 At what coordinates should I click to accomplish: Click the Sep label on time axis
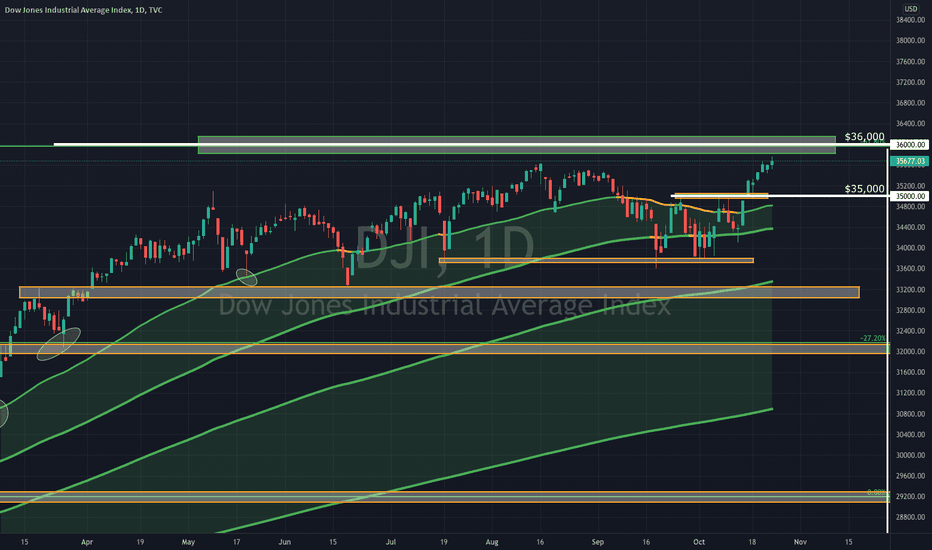pos(597,542)
